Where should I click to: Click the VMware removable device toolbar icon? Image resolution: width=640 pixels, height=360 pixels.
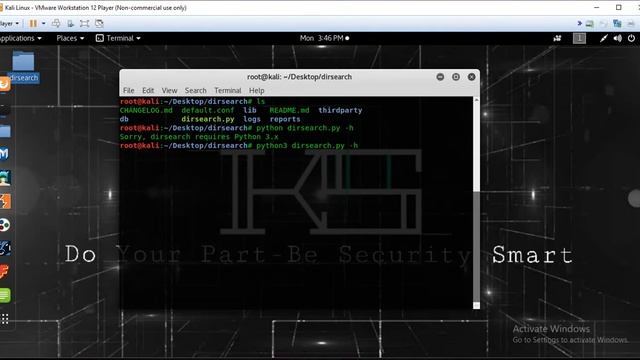click(x=70, y=23)
